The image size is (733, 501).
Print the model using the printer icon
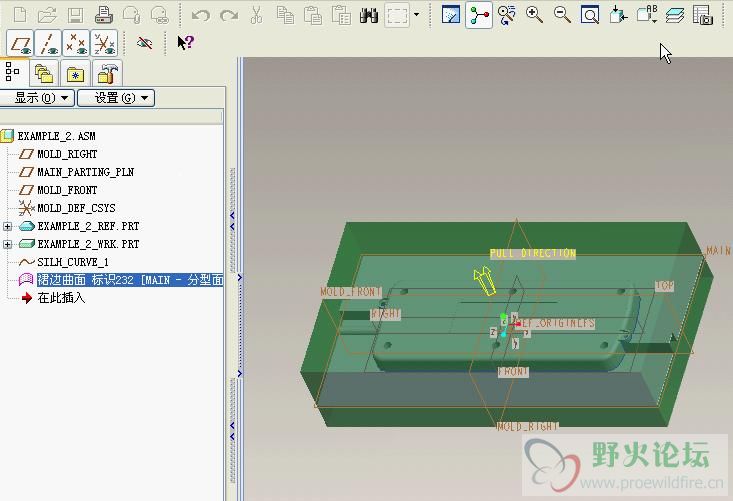103,15
